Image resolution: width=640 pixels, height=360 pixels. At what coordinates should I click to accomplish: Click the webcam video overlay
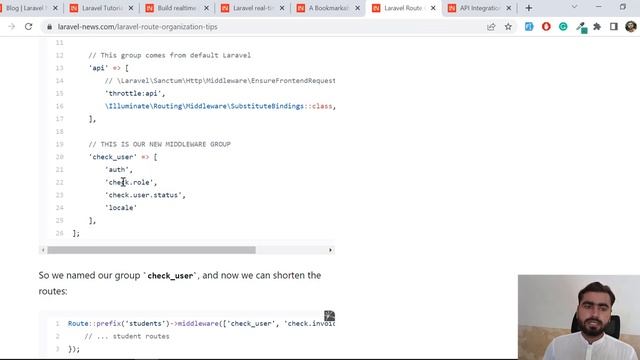pos(579,317)
